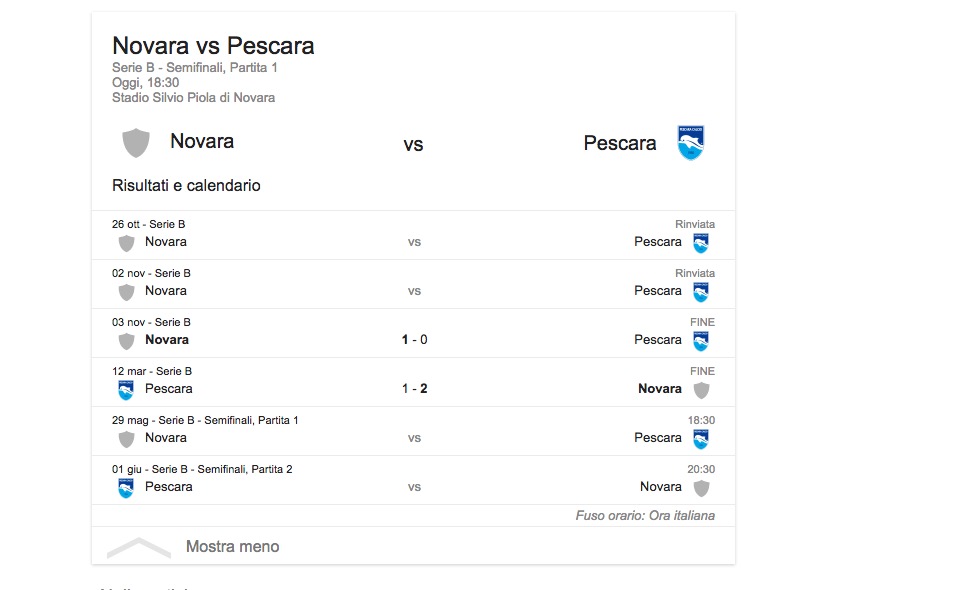The image size is (960, 590).
Task: Click Pescara crest in 03 nov match row
Action: tap(701, 341)
